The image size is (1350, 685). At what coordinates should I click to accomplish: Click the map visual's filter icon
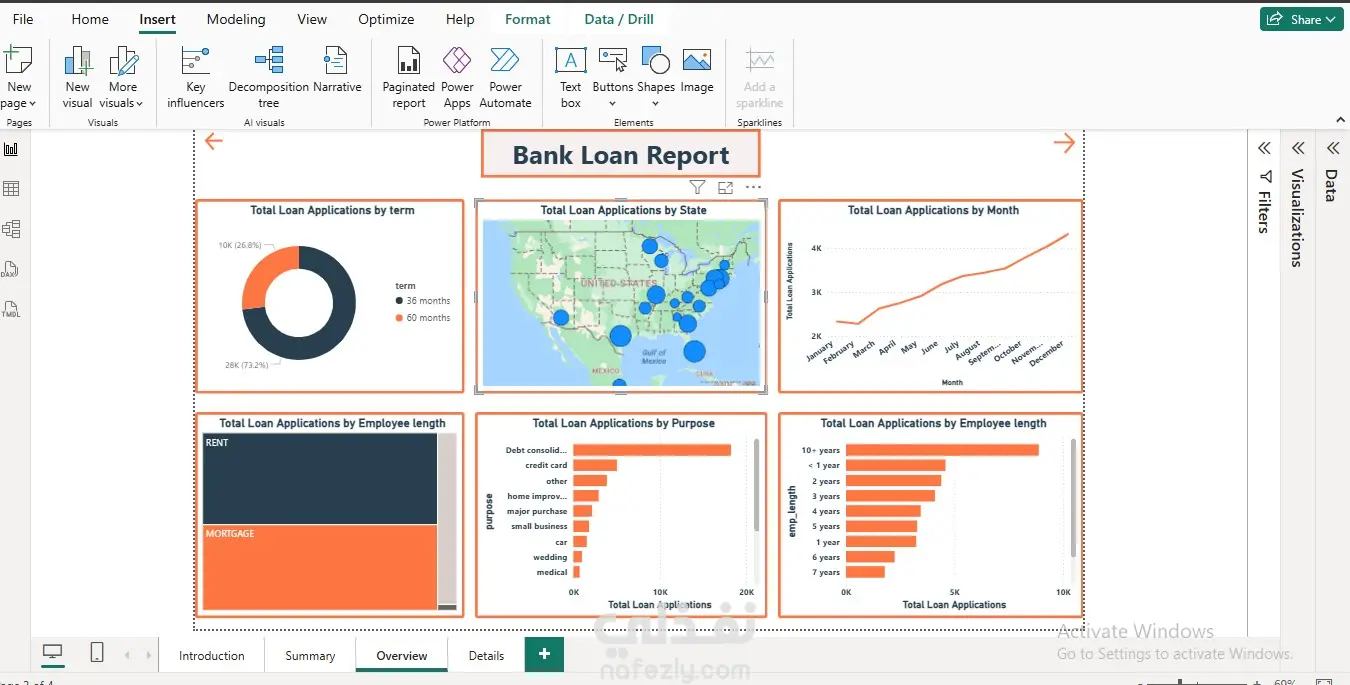pyautogui.click(x=697, y=187)
